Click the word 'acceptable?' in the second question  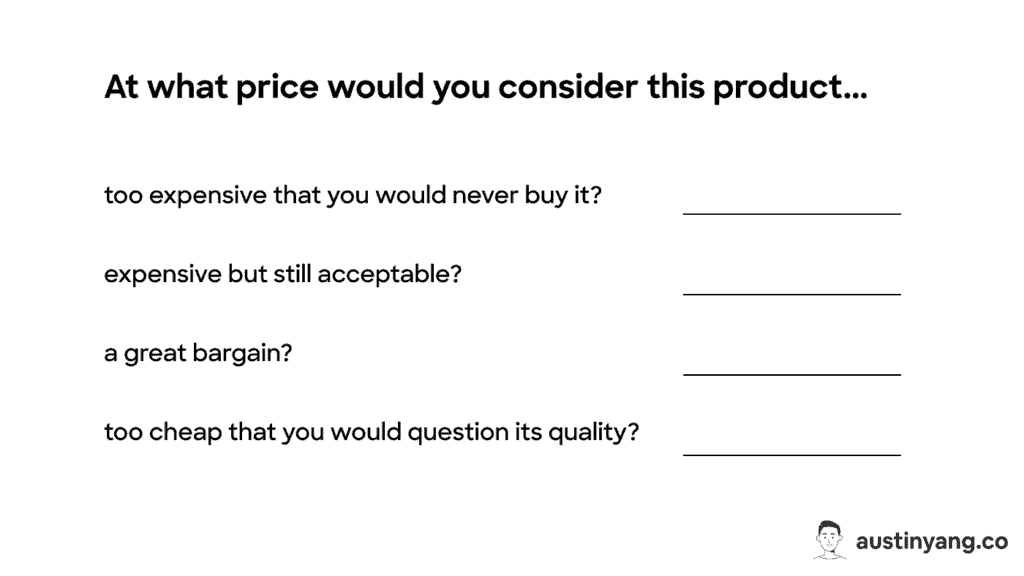click(389, 275)
